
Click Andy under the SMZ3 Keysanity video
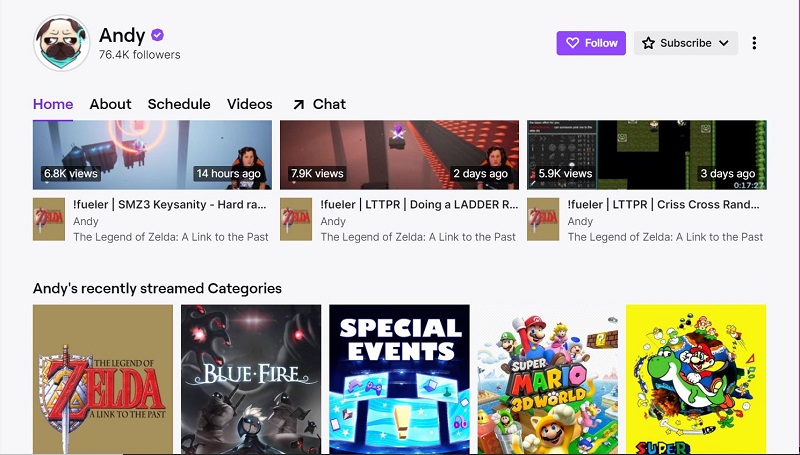pyautogui.click(x=86, y=221)
